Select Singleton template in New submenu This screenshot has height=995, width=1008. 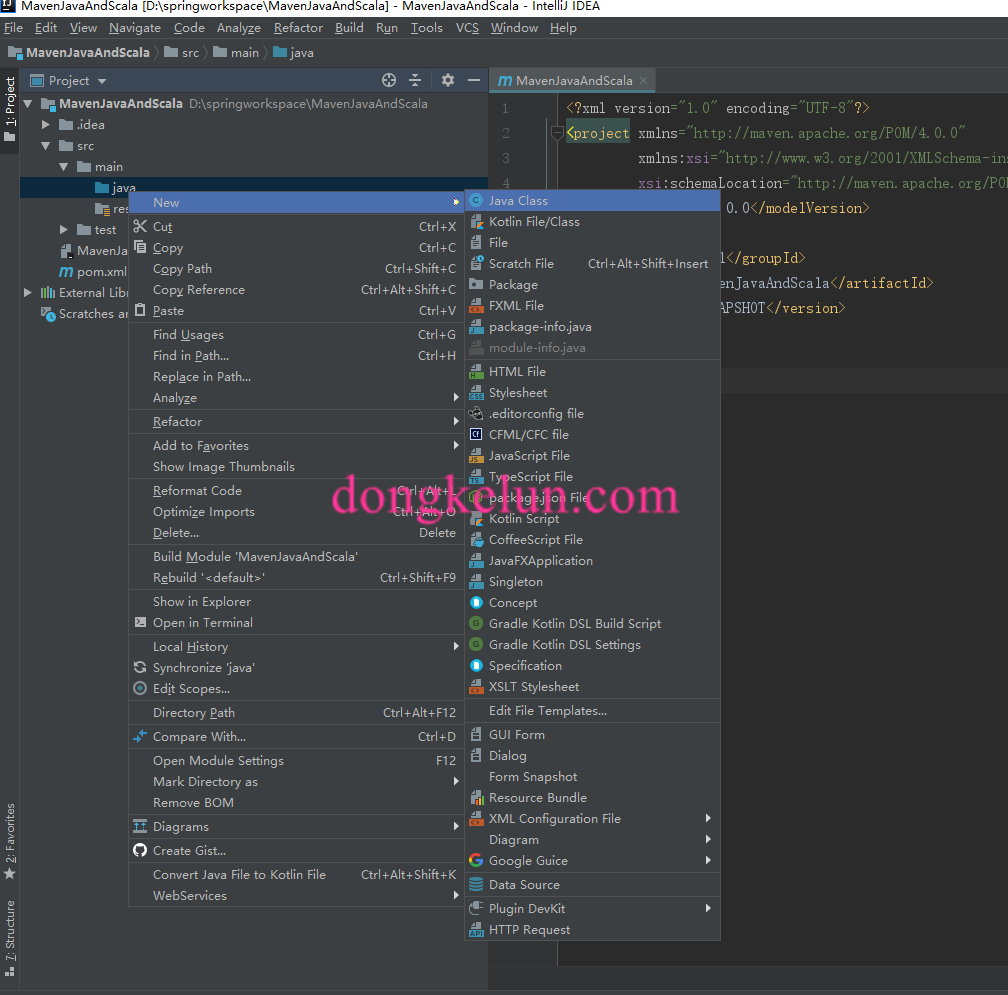click(x=592, y=582)
